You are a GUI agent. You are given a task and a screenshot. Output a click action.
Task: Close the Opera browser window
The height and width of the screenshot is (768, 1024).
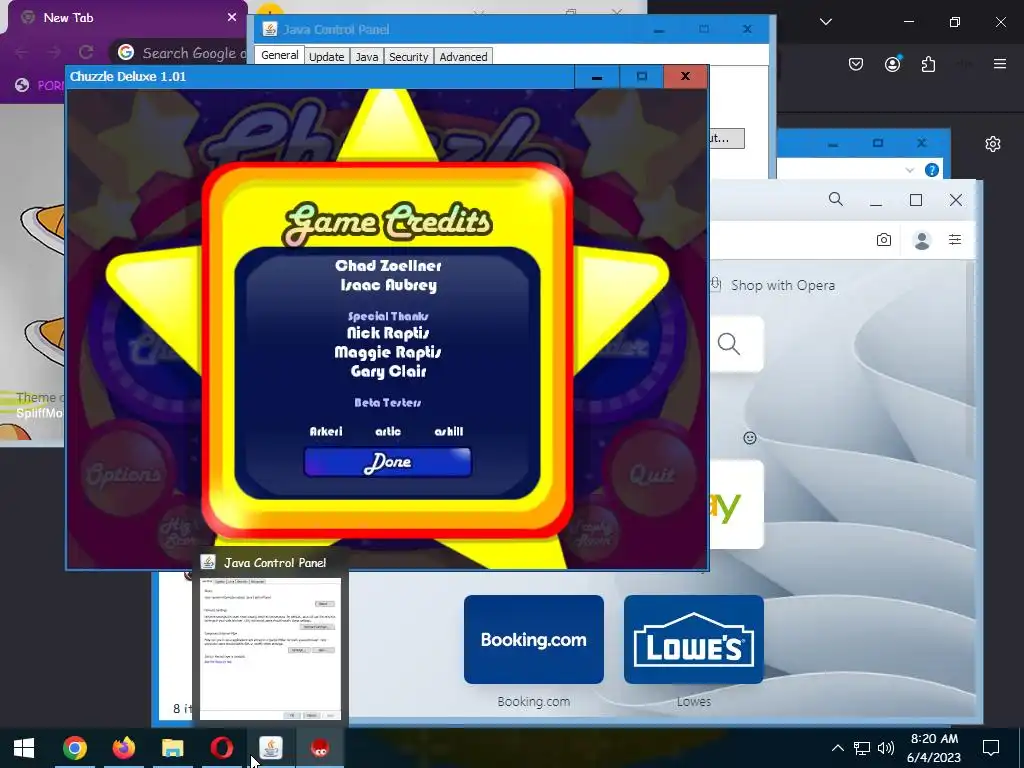coord(955,200)
